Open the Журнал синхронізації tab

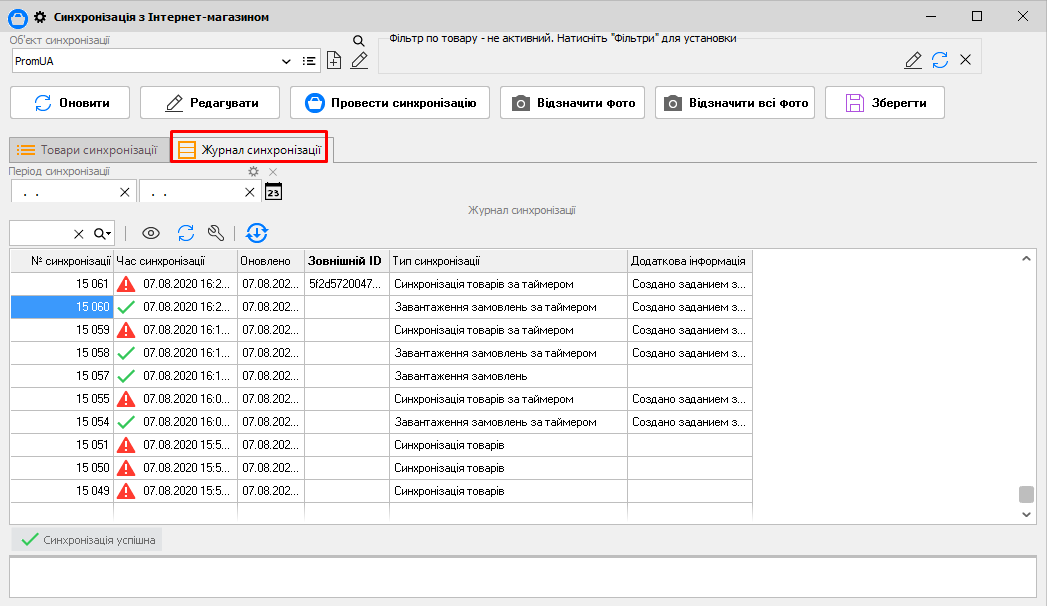click(250, 150)
